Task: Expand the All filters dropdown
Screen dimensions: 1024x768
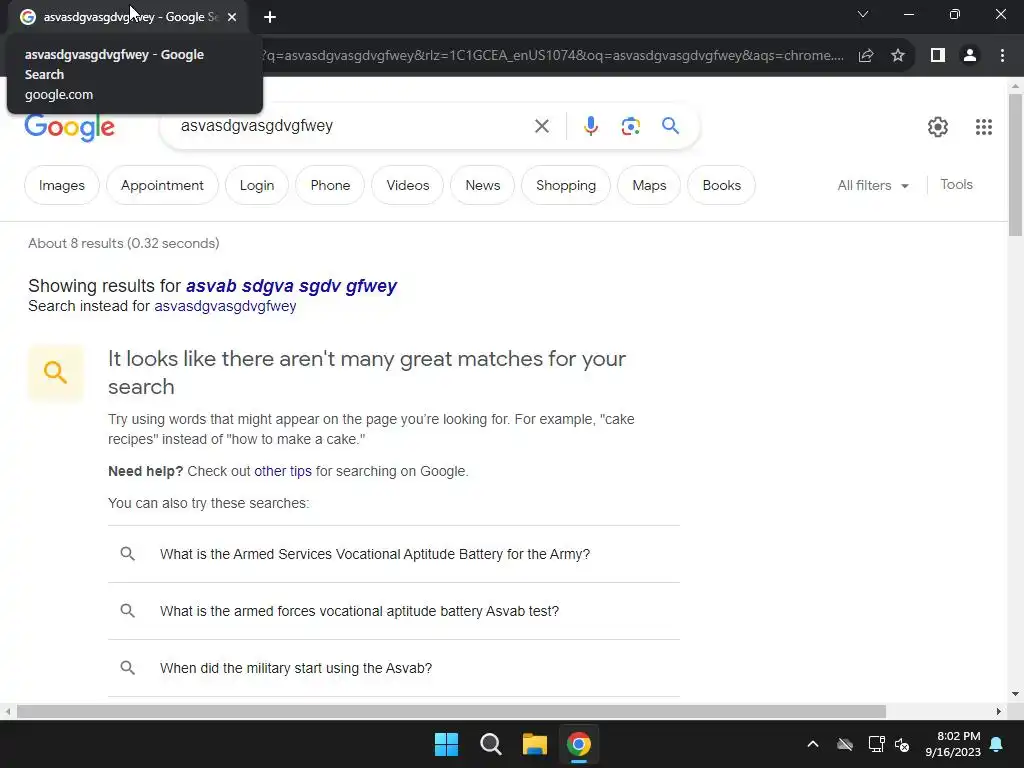Action: coord(873,185)
